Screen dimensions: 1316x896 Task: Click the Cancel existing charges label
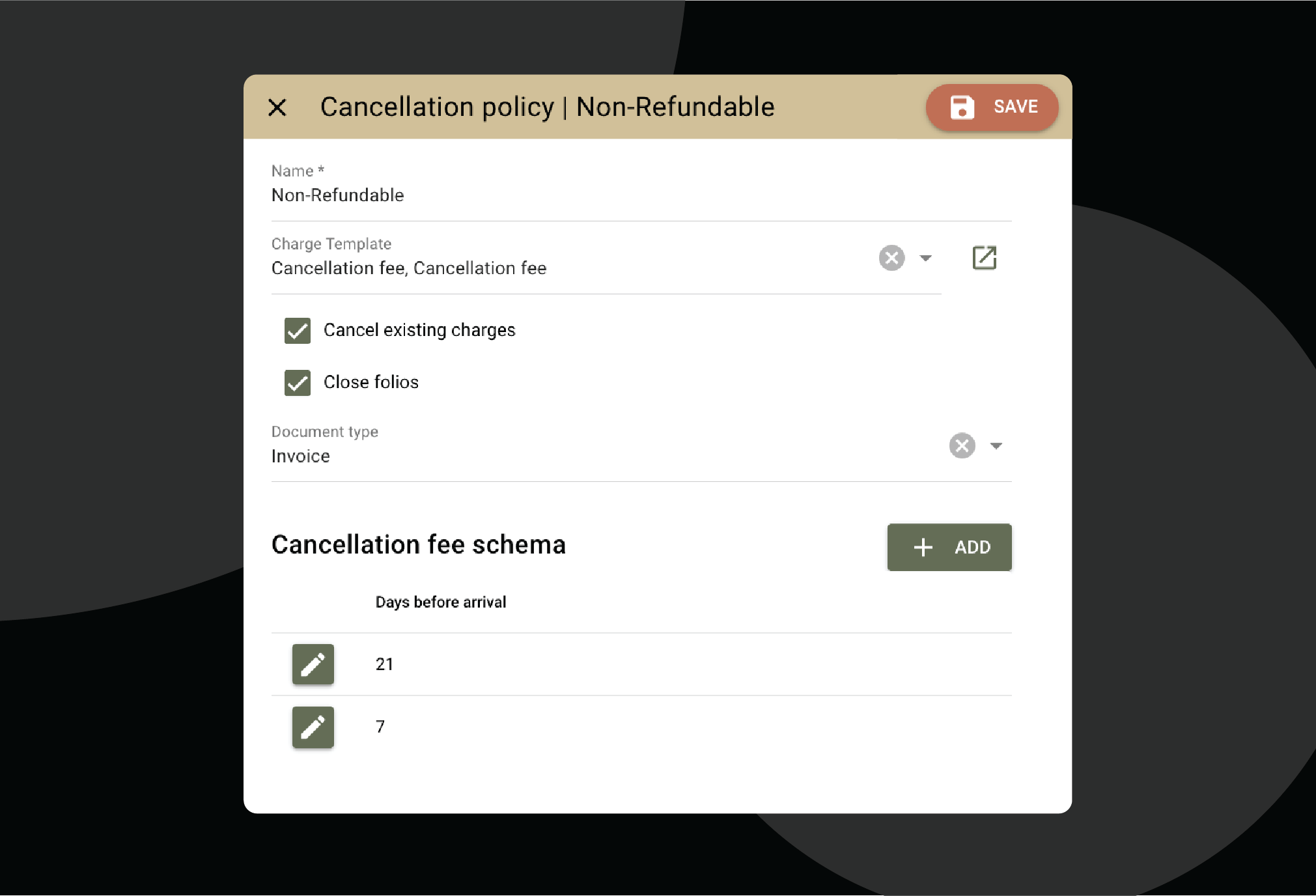419,330
